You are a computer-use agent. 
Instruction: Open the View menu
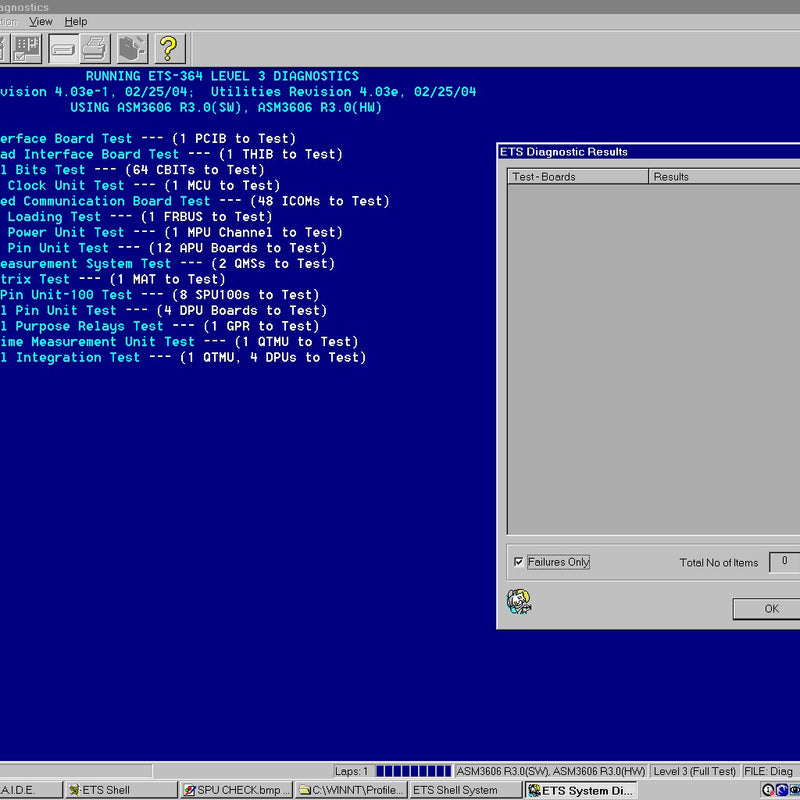(41, 21)
